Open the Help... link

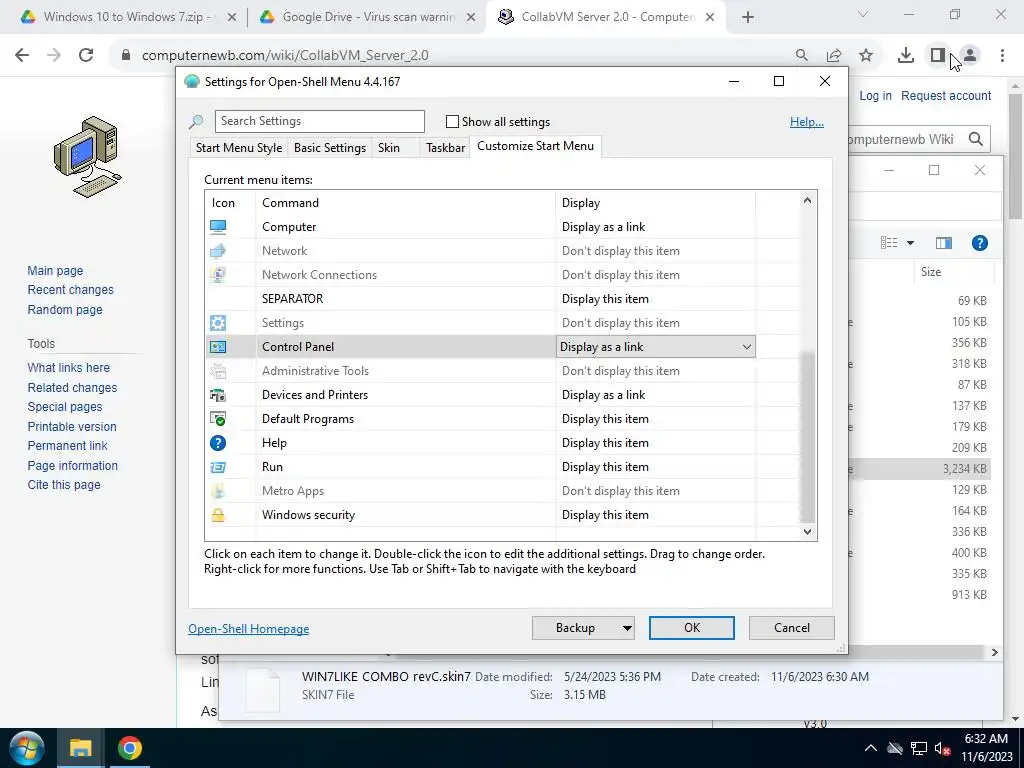[807, 121]
